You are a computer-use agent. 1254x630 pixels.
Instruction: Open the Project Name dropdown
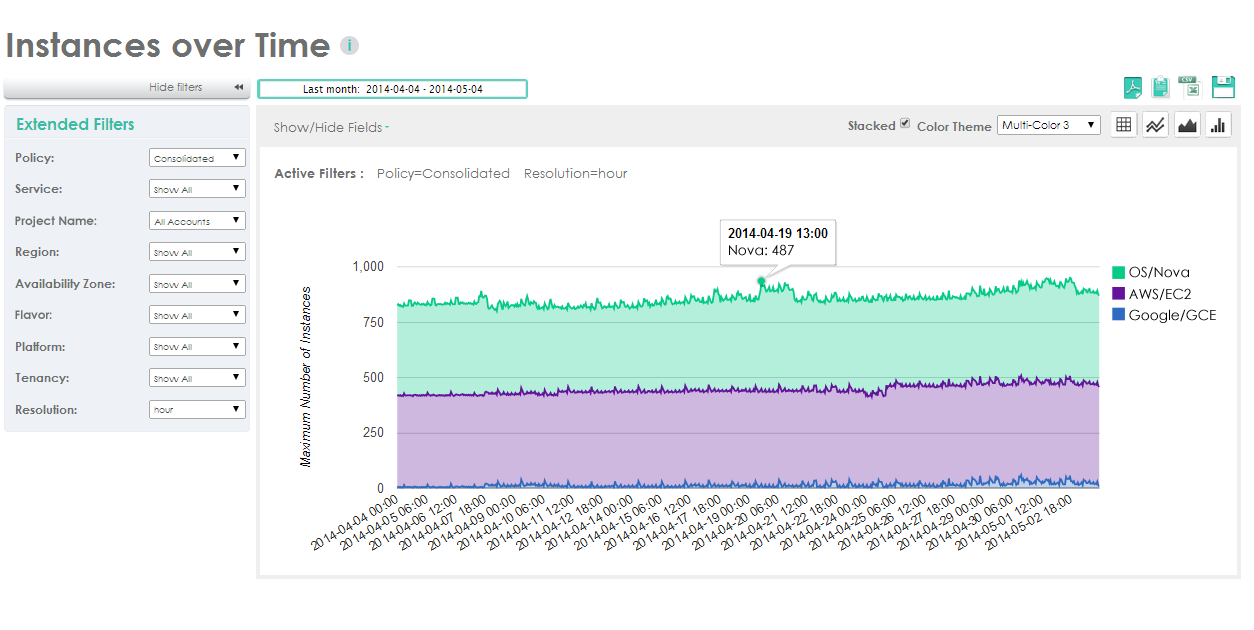tap(197, 221)
